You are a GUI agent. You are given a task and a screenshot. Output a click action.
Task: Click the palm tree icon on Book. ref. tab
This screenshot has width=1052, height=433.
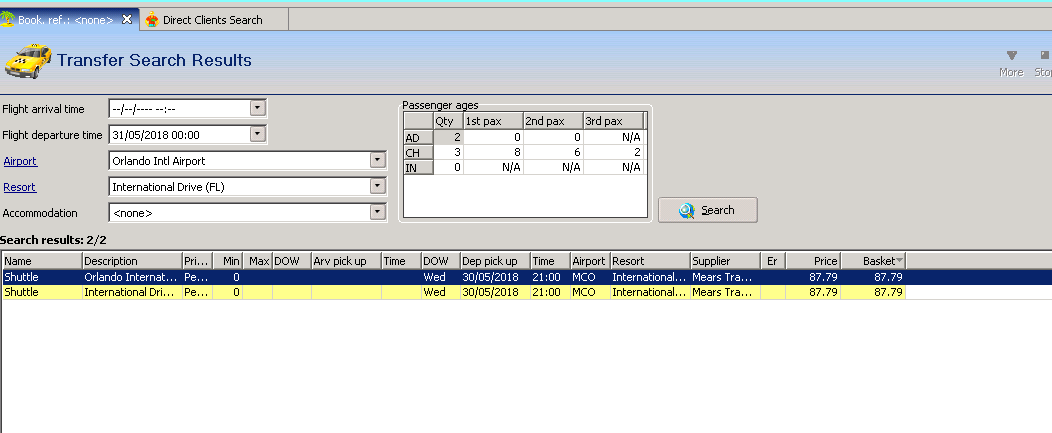7,19
